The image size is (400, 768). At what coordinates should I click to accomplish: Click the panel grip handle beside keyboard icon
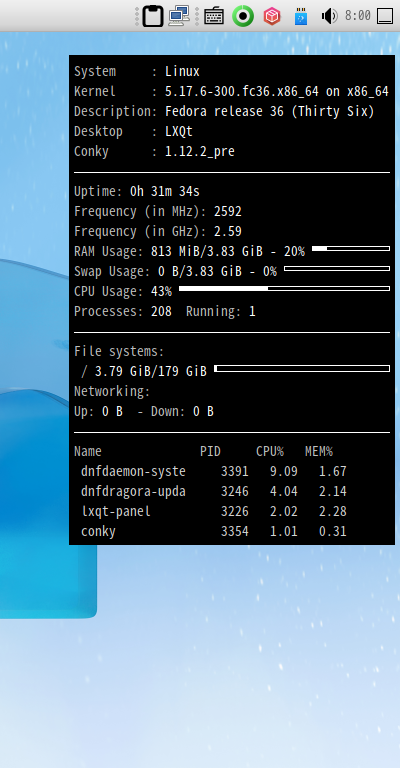(x=197, y=16)
